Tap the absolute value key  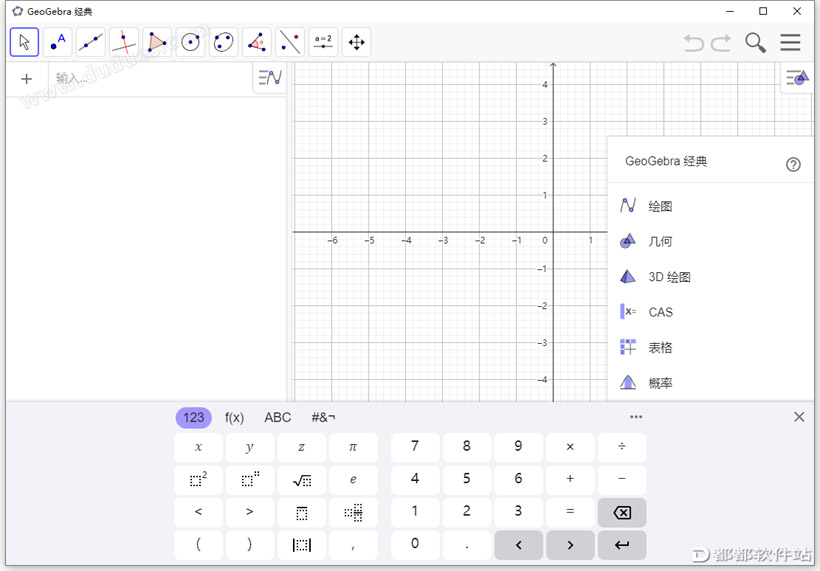click(x=301, y=545)
